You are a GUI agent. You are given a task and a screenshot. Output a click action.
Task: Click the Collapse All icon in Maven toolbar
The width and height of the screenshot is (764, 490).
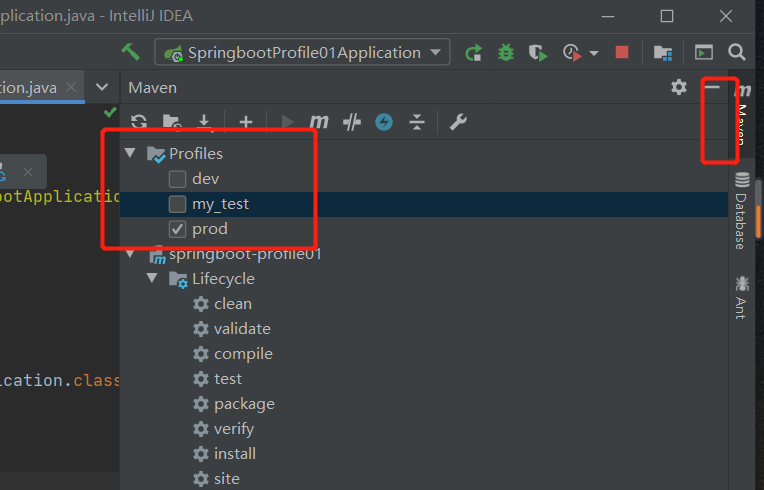(417, 122)
